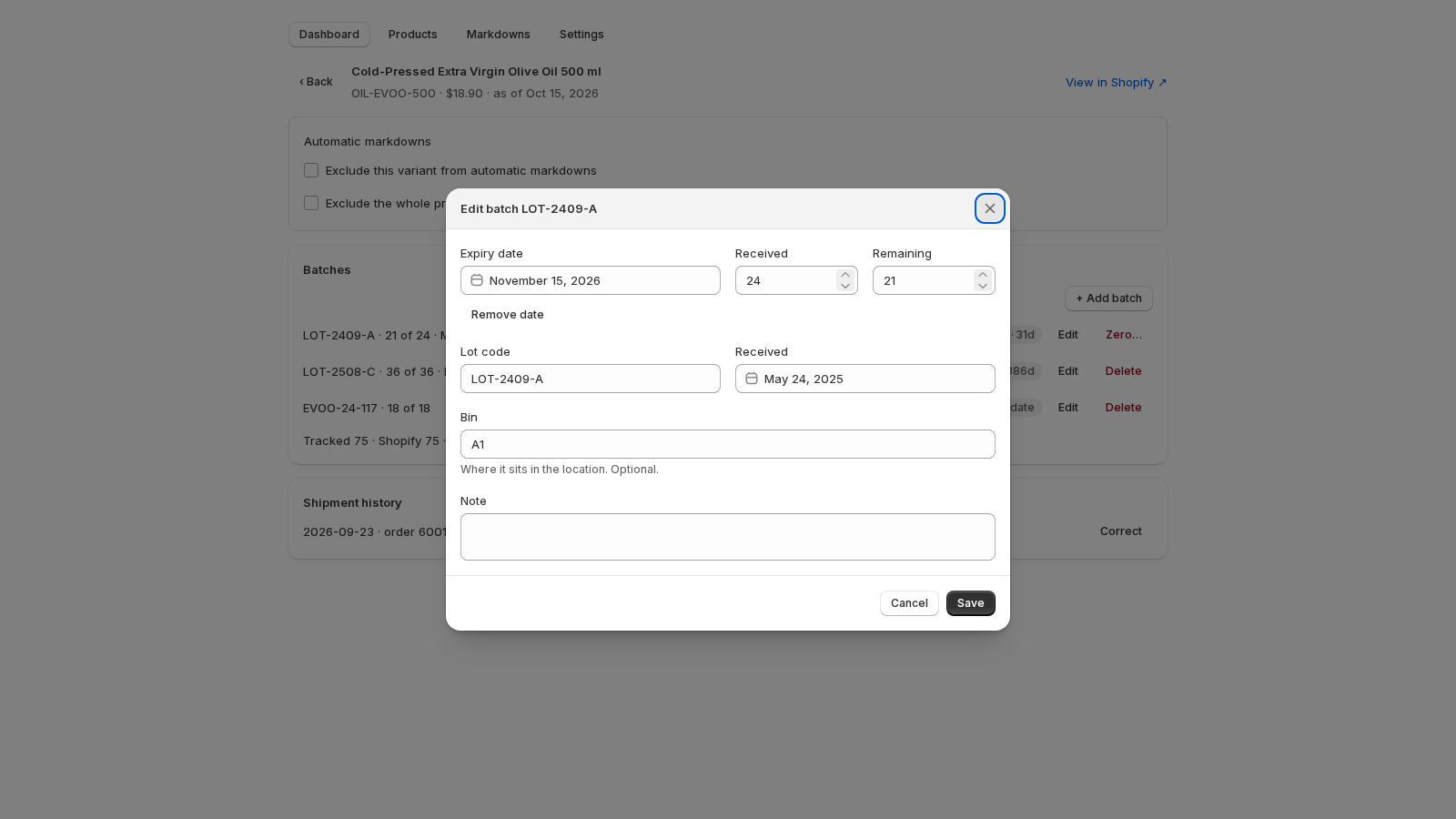This screenshot has width=1456, height=819.
Task: Click the calendar icon beside May 24, 2025
Action: click(x=752, y=379)
